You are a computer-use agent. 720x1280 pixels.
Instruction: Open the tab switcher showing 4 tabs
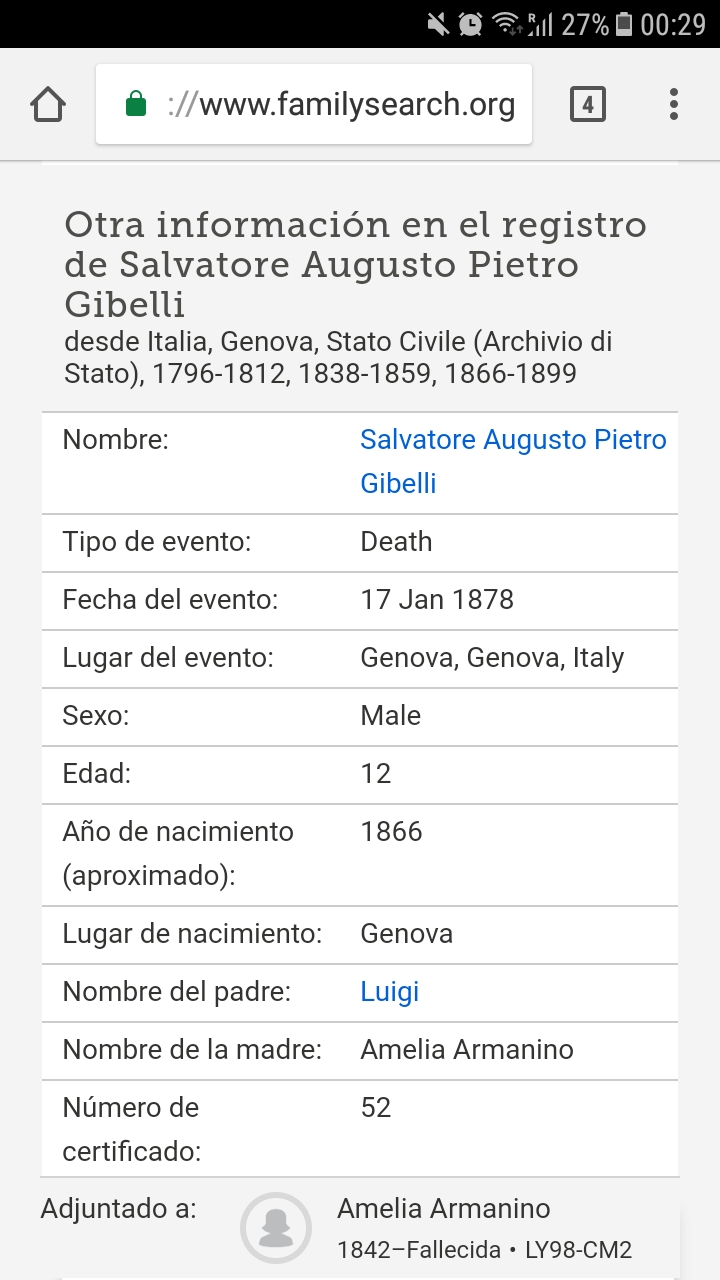(x=588, y=104)
